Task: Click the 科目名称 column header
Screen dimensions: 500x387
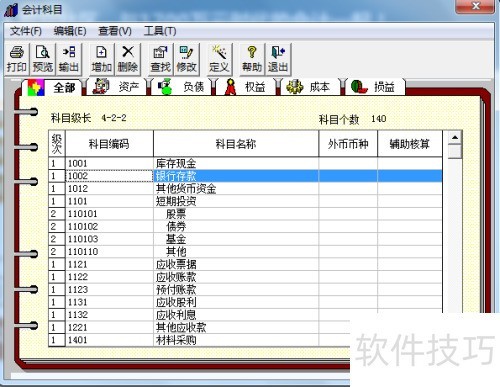Action: [236, 144]
